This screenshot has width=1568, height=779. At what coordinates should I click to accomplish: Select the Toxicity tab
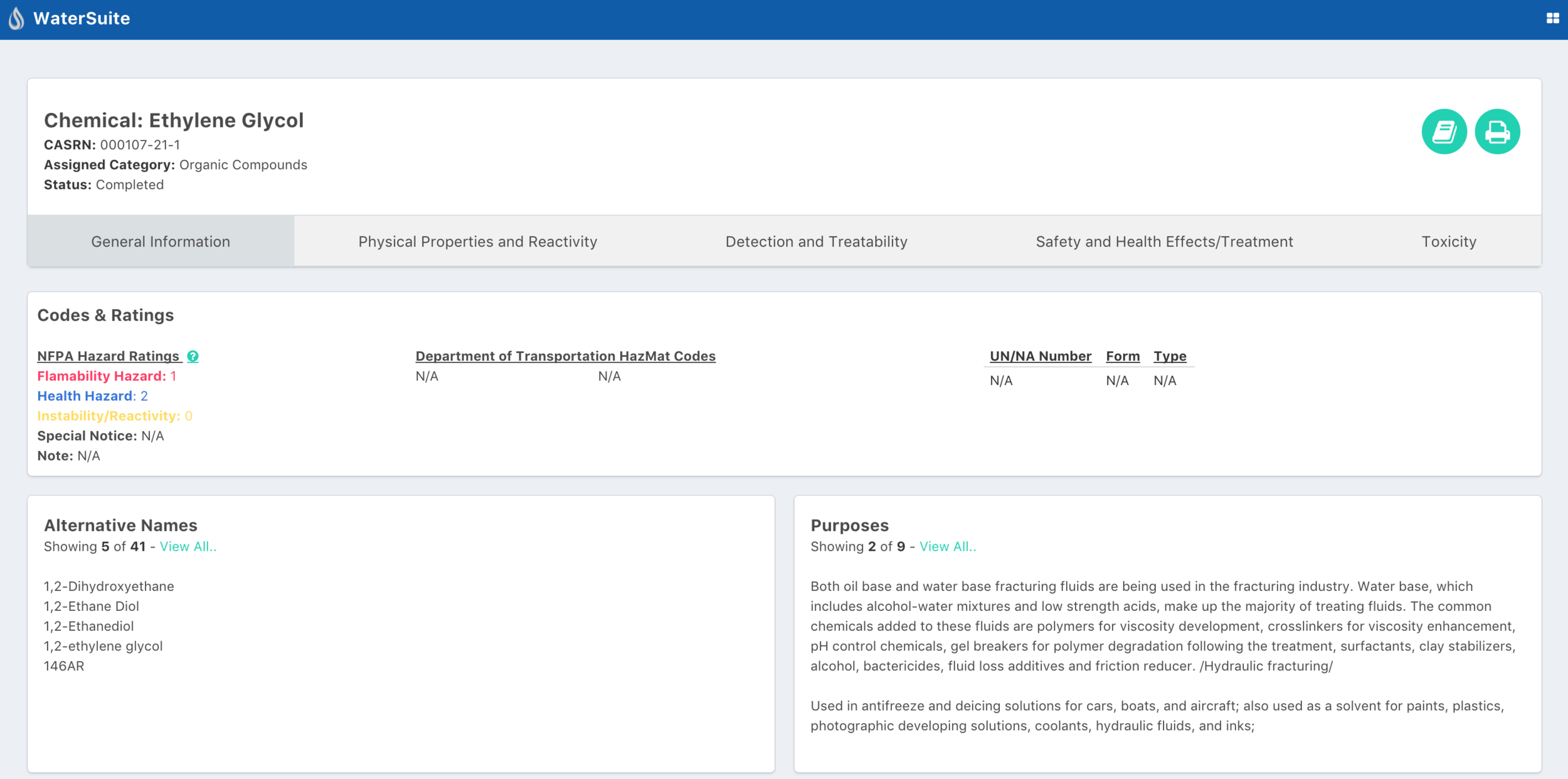1449,241
